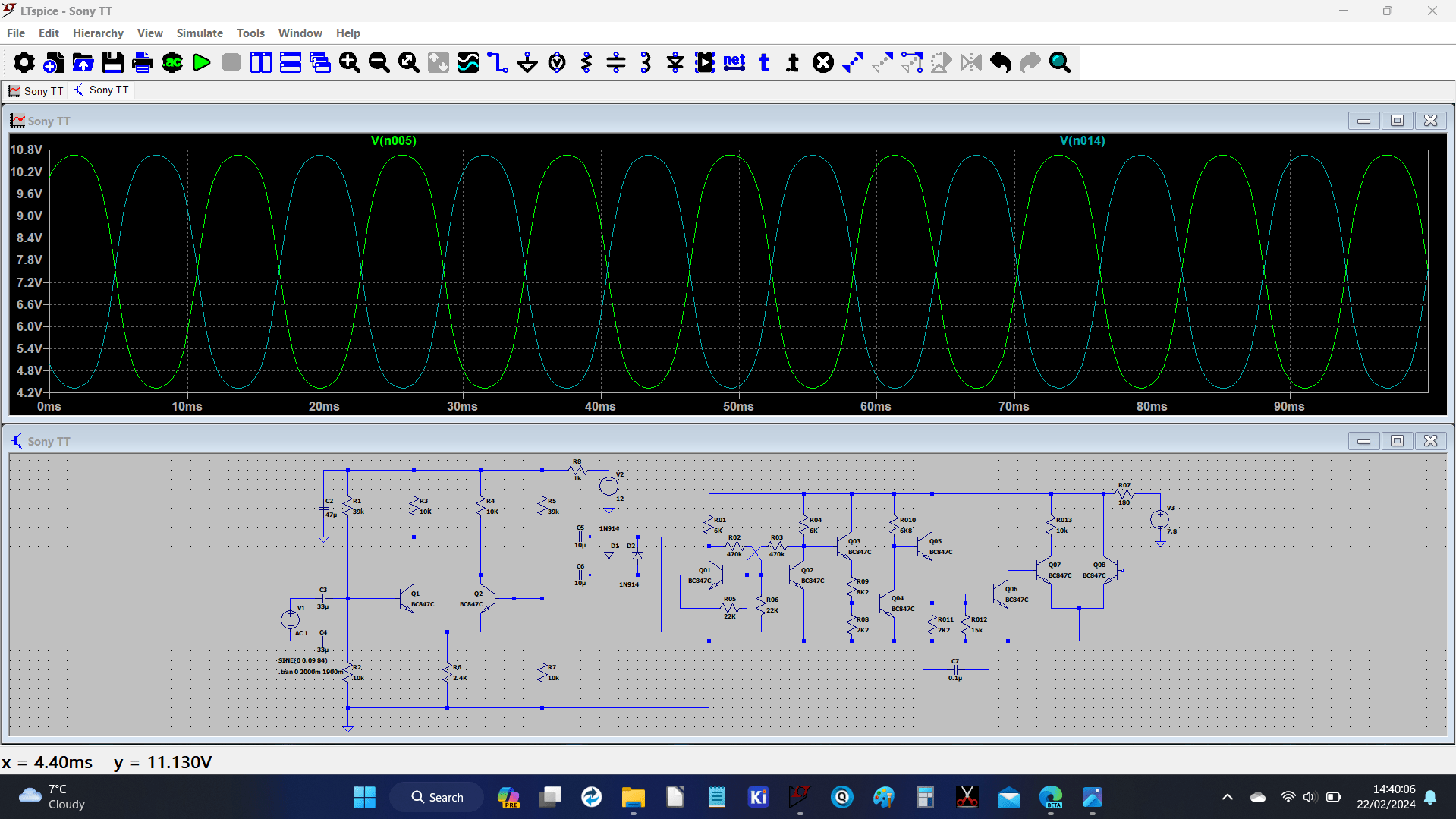The width and height of the screenshot is (1456, 819).
Task: Open the Windows Start menu
Action: click(364, 797)
